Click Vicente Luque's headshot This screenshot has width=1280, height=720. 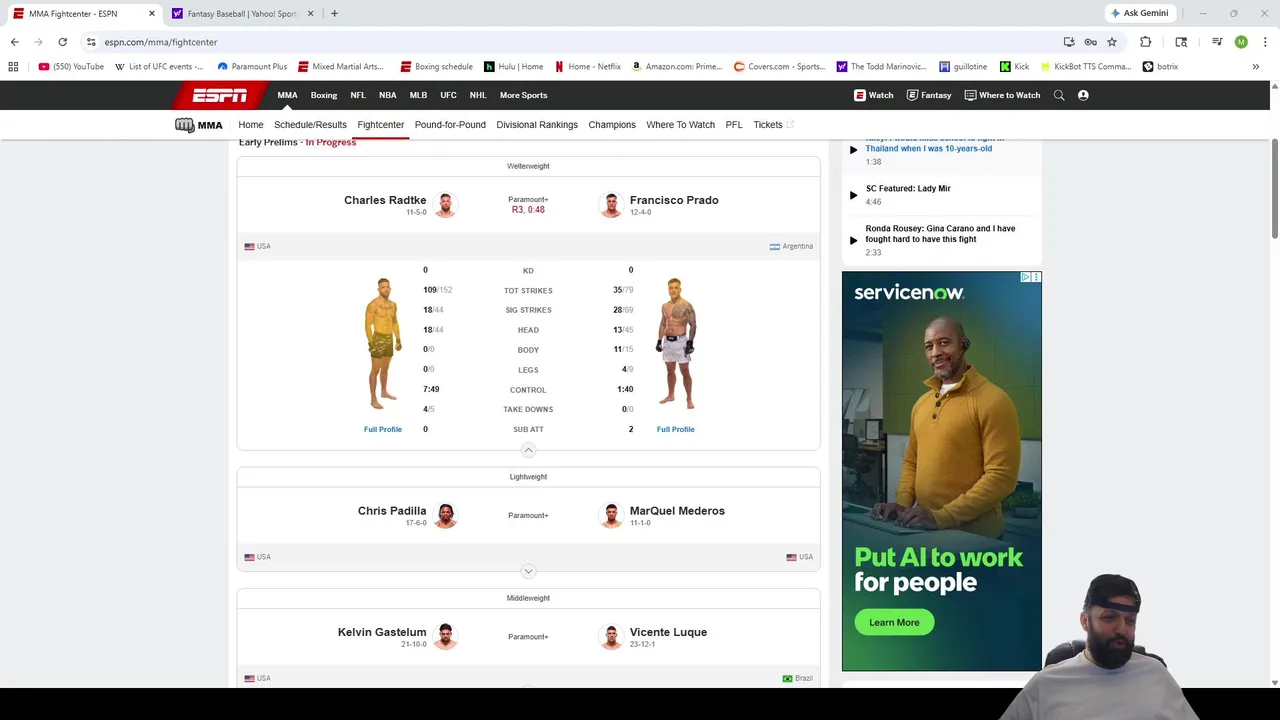click(x=611, y=636)
